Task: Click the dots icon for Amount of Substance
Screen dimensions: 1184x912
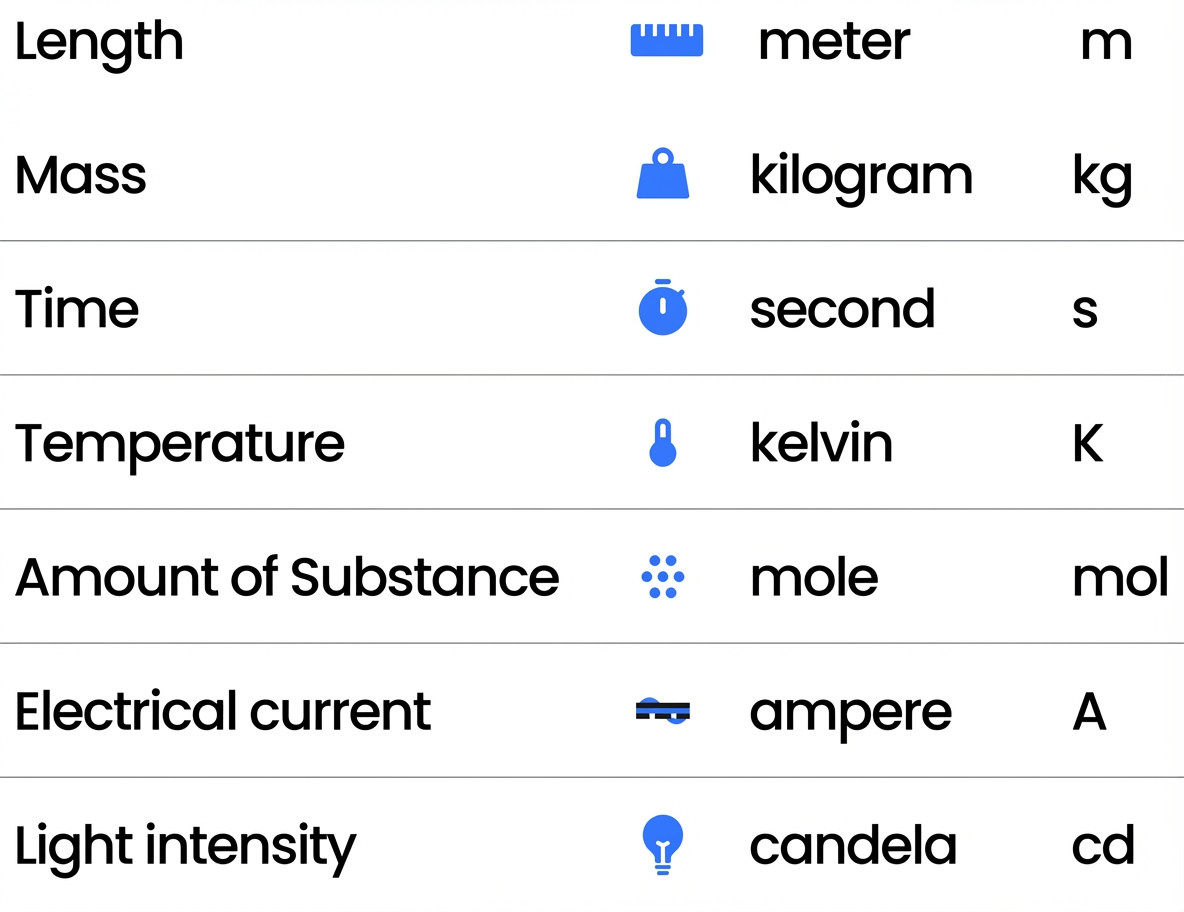Action: pos(663,577)
